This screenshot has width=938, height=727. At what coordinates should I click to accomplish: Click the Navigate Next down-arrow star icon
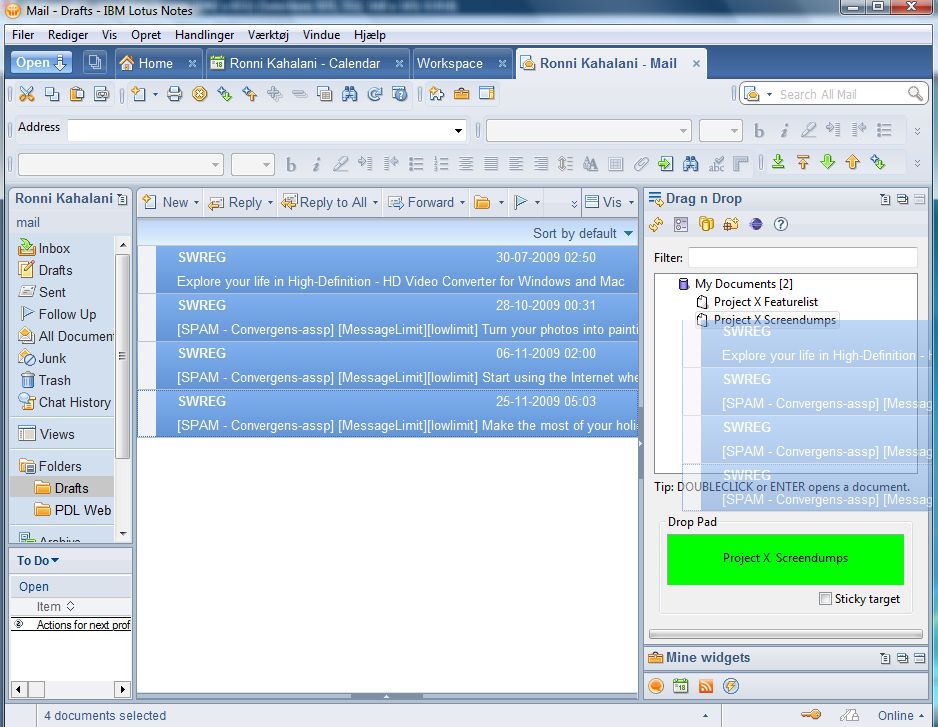click(x=225, y=94)
